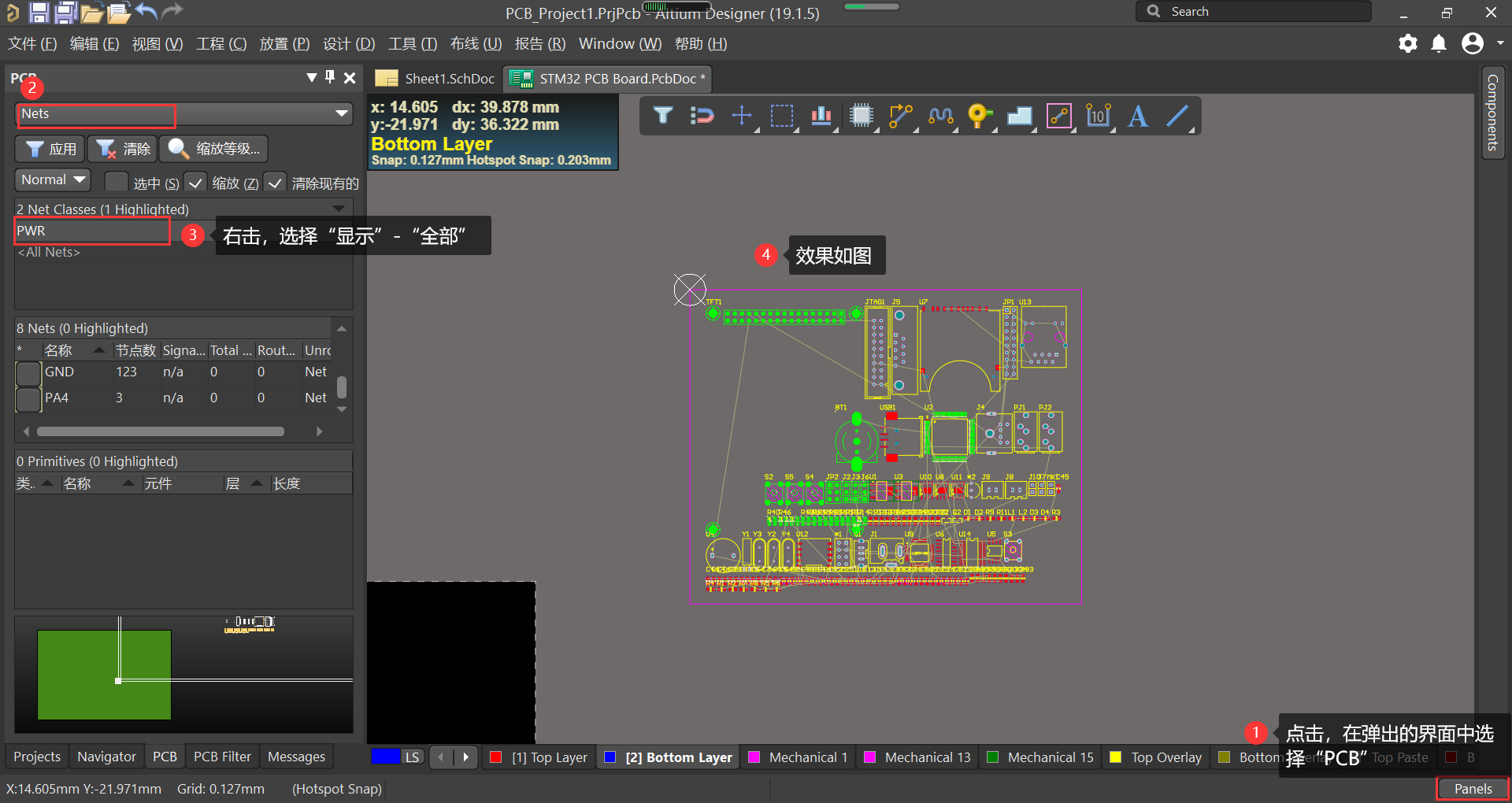Select the Place Line tool
1512x803 pixels.
click(1178, 116)
